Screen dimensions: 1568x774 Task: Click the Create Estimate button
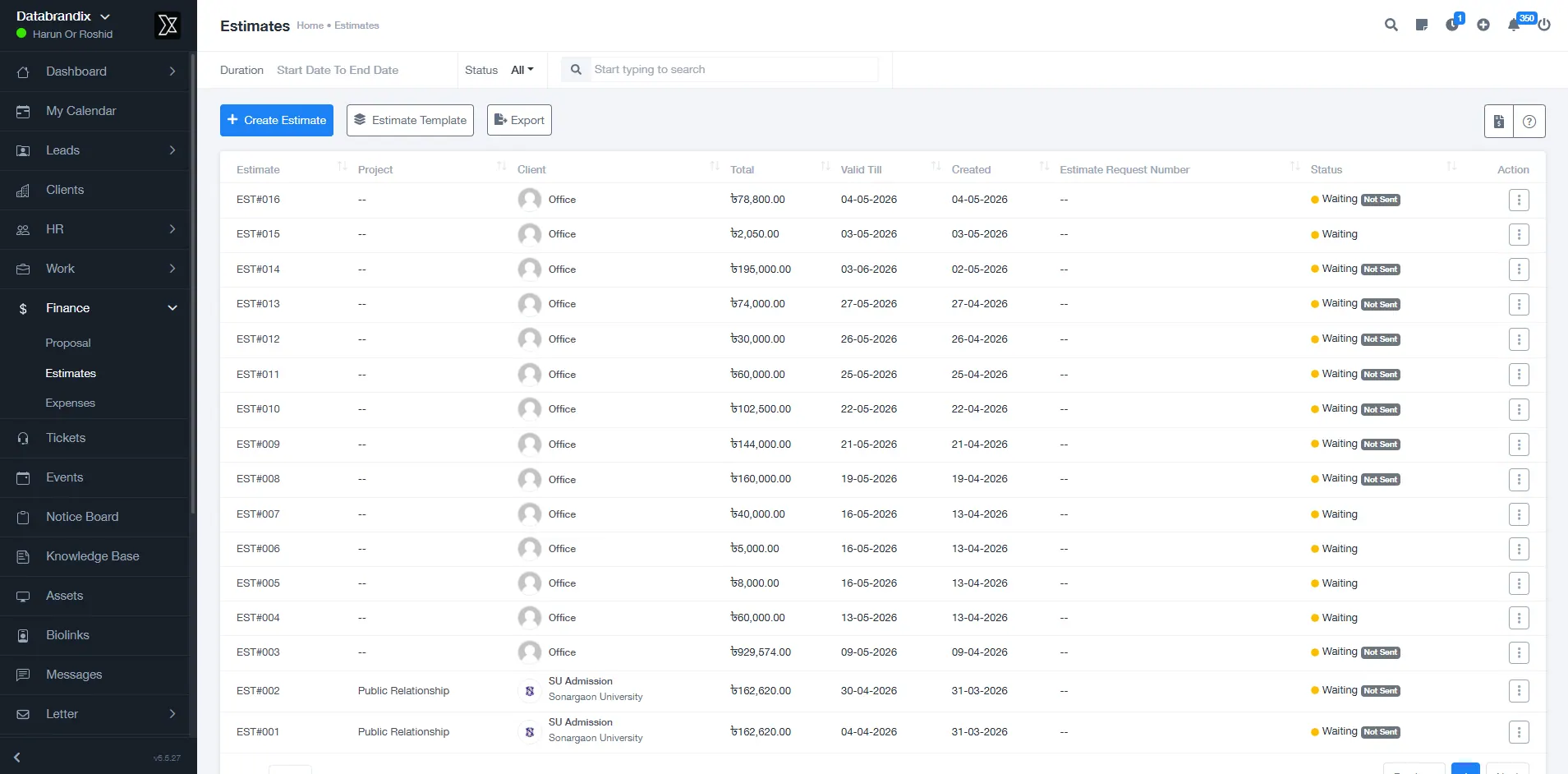click(277, 120)
